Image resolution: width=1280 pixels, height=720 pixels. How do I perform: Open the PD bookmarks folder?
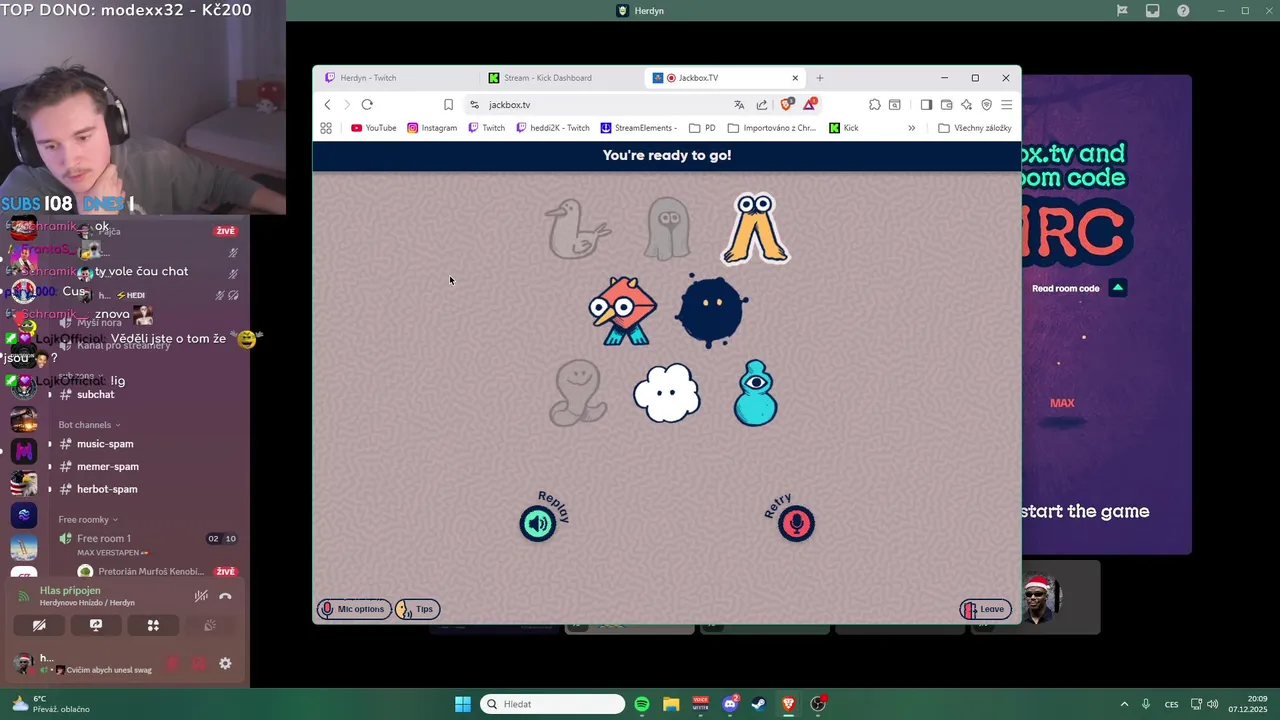703,128
